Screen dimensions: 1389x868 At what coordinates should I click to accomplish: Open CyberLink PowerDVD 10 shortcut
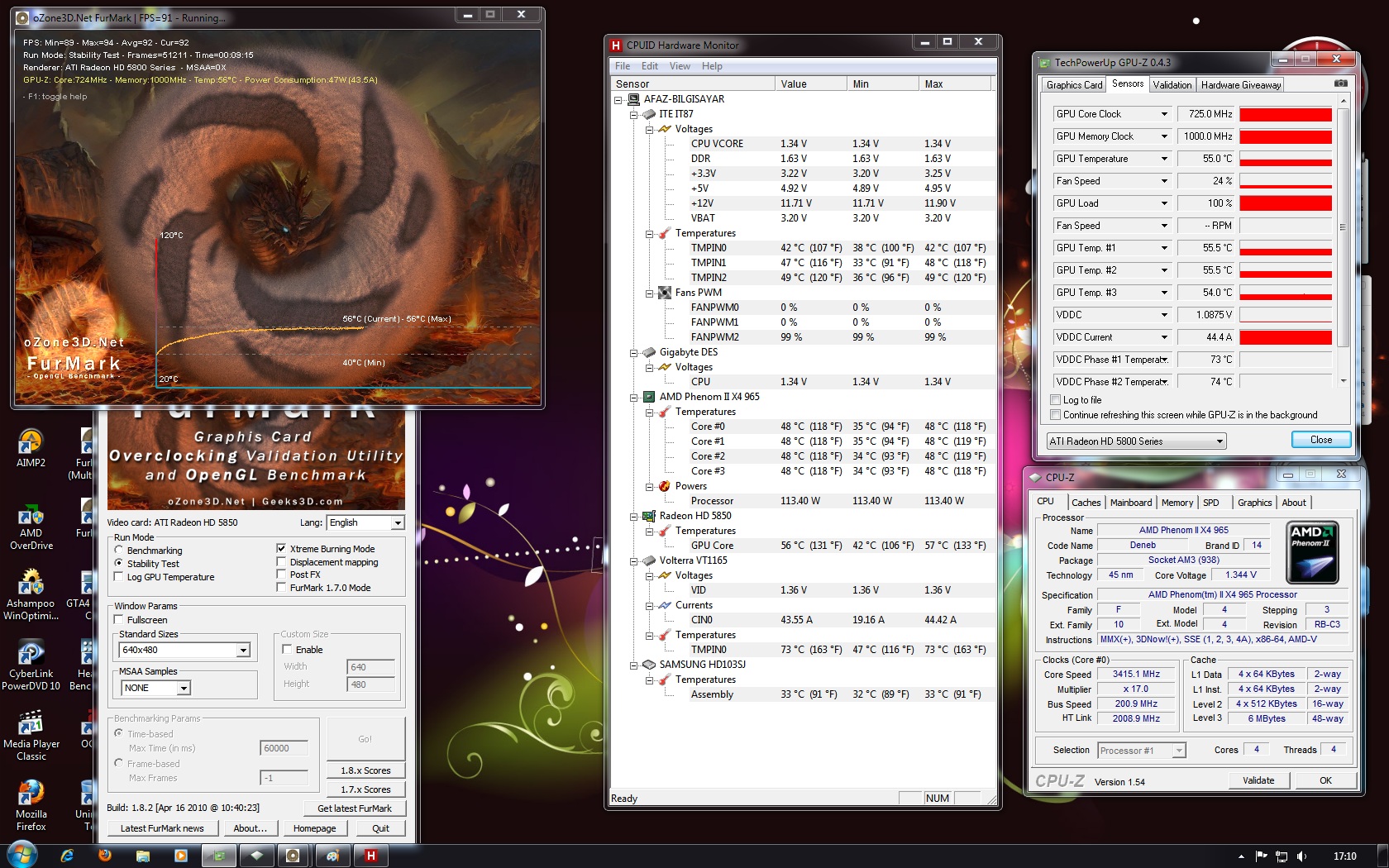pyautogui.click(x=31, y=666)
